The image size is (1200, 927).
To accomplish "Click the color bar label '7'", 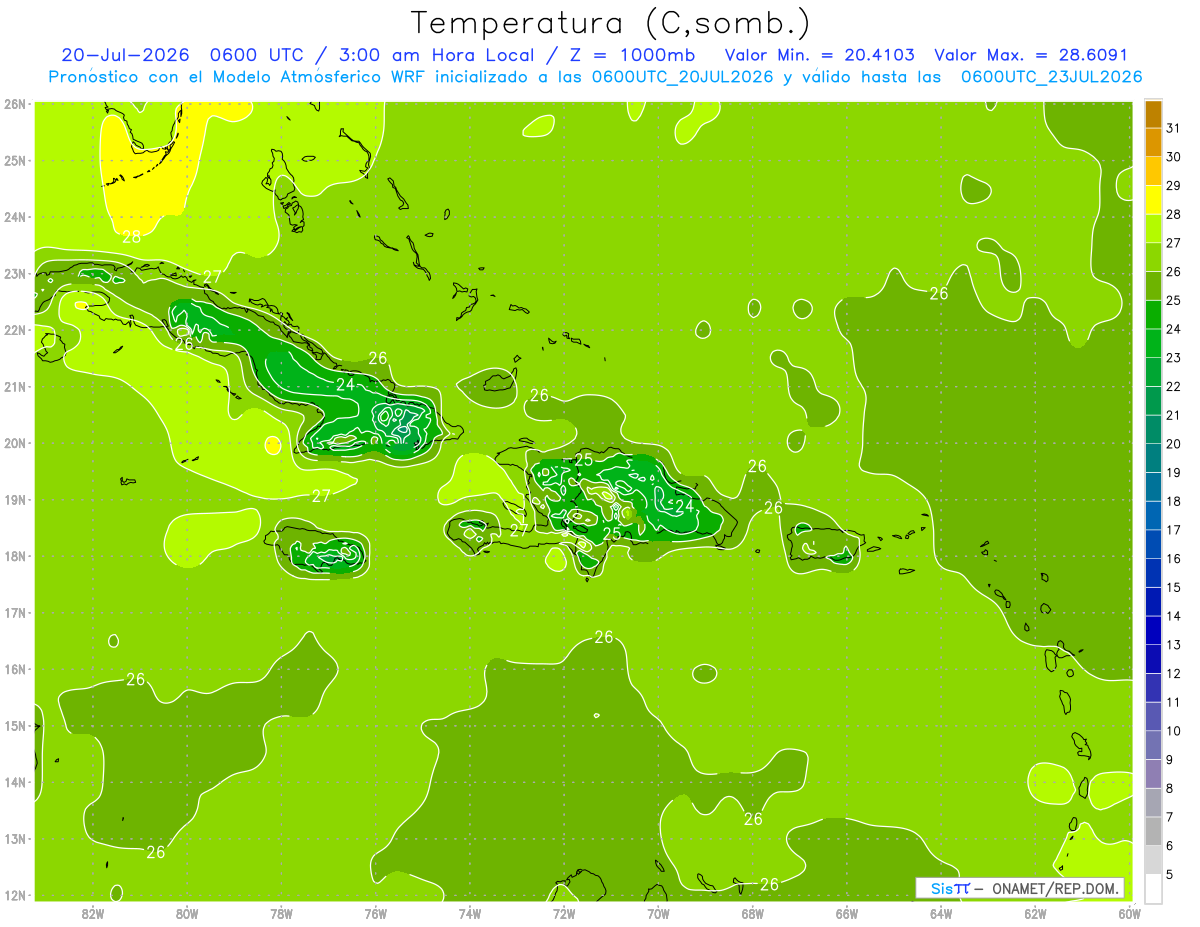I will click(x=1171, y=817).
